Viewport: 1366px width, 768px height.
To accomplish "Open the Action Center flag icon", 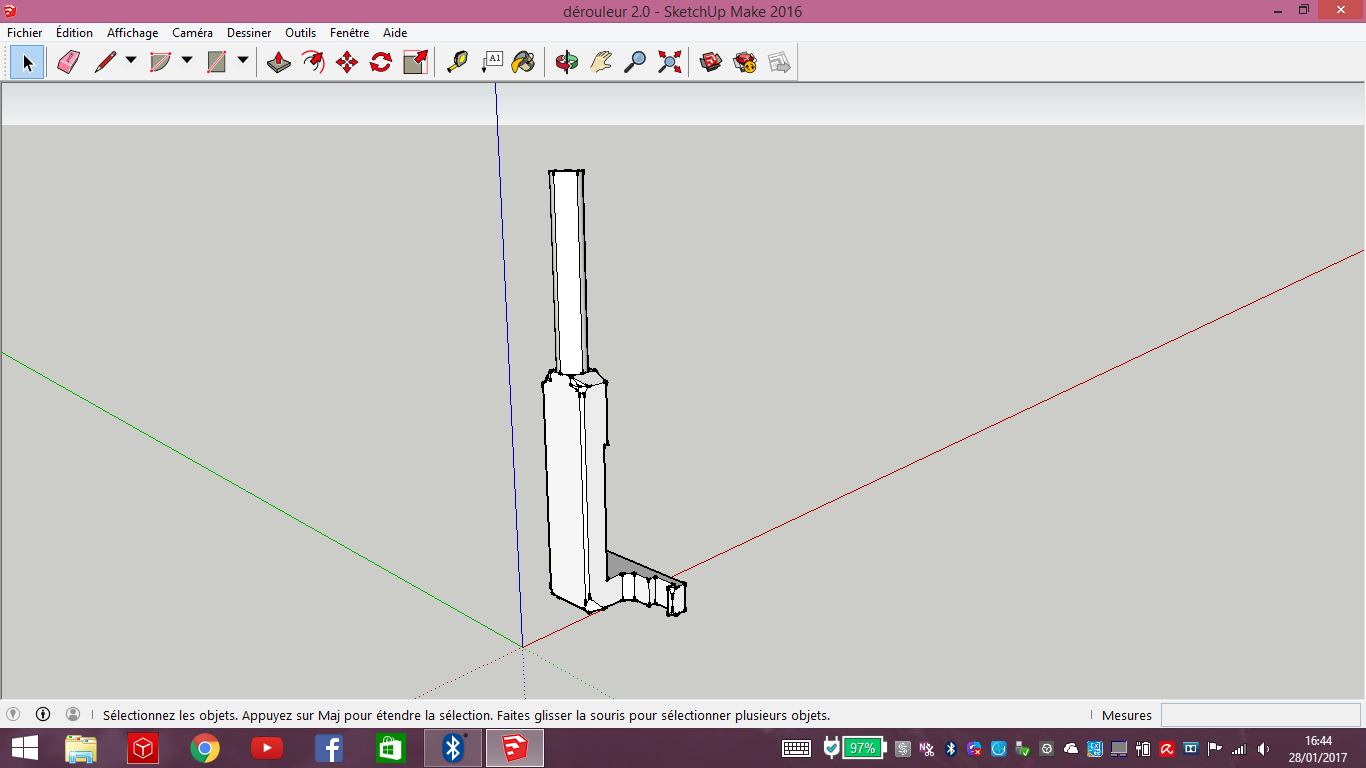I will tap(1215, 748).
